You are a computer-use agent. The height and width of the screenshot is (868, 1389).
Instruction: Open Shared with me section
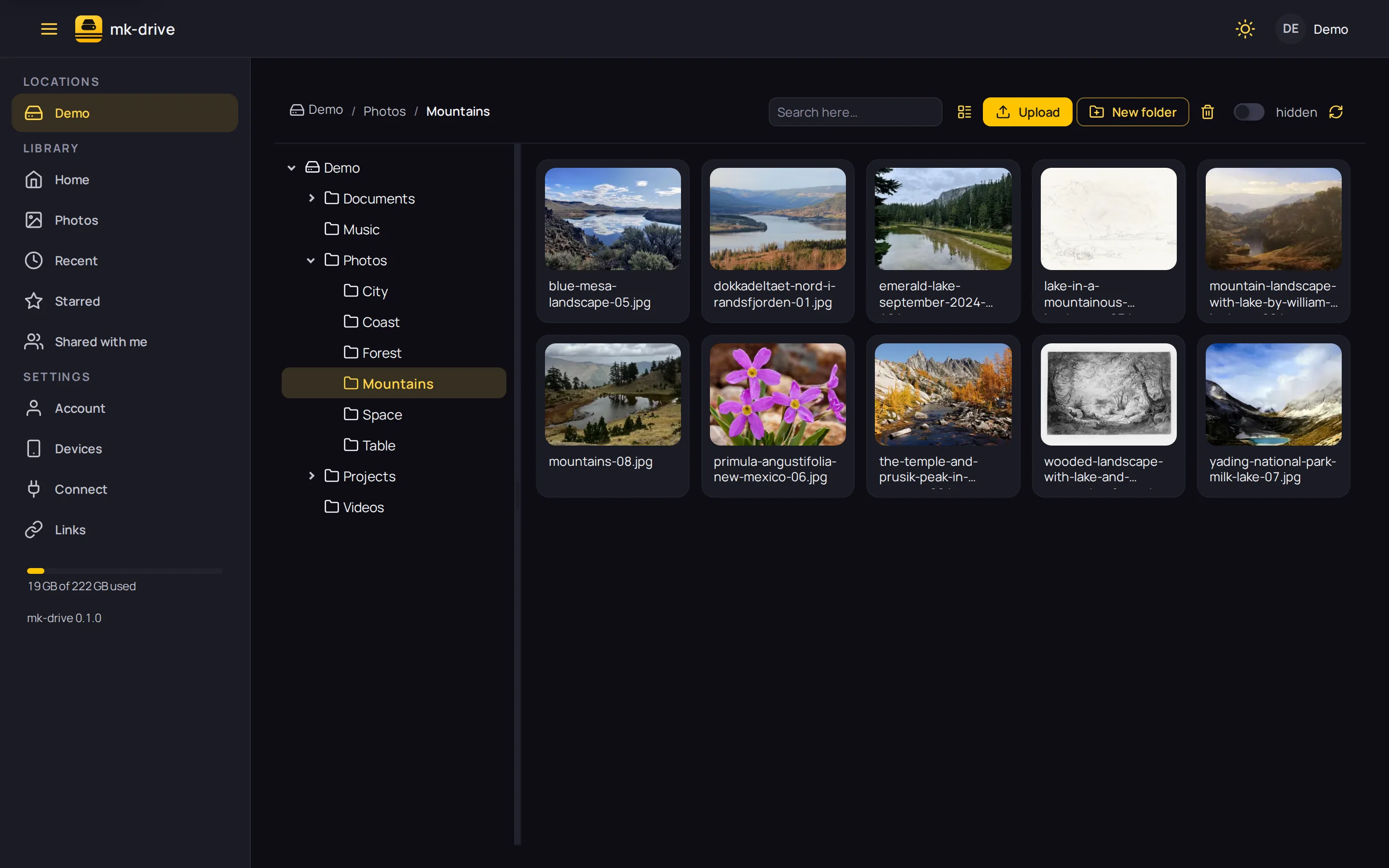click(x=124, y=341)
